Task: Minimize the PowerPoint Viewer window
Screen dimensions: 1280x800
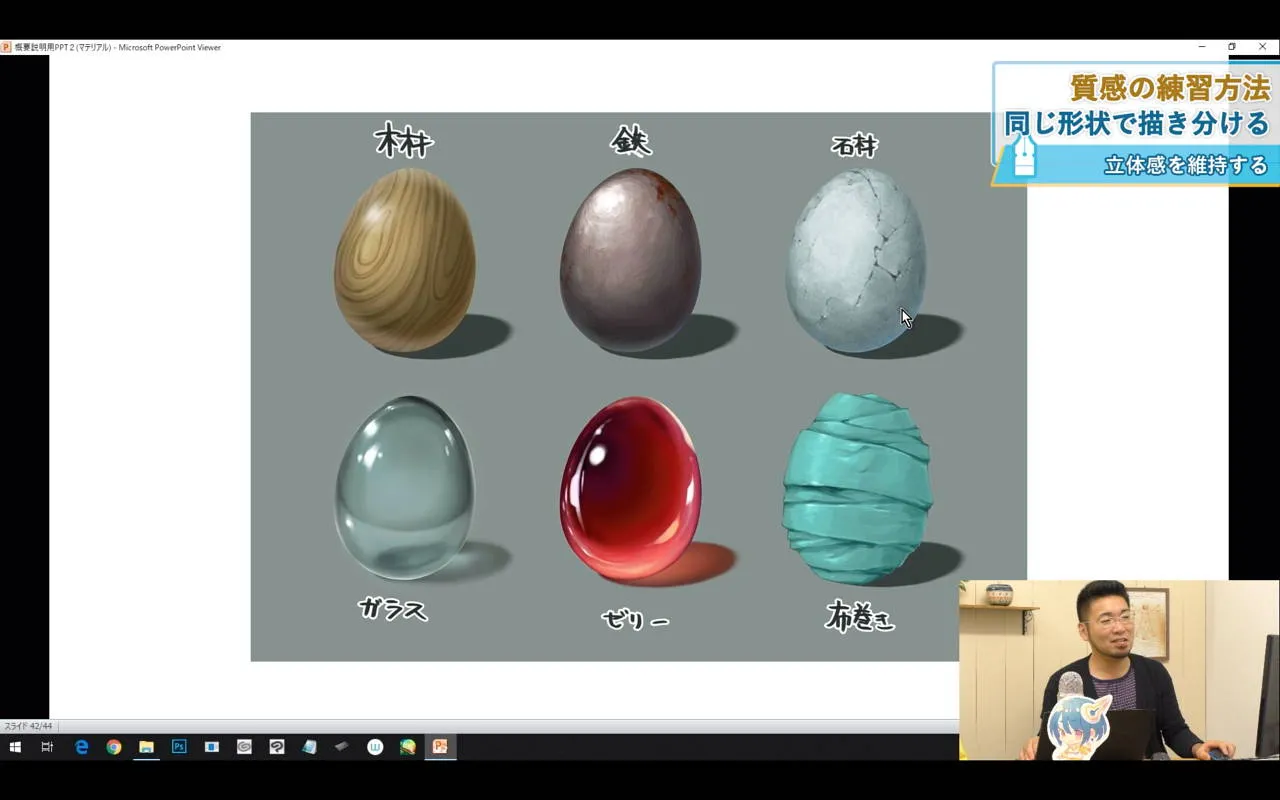Action: 1202,47
